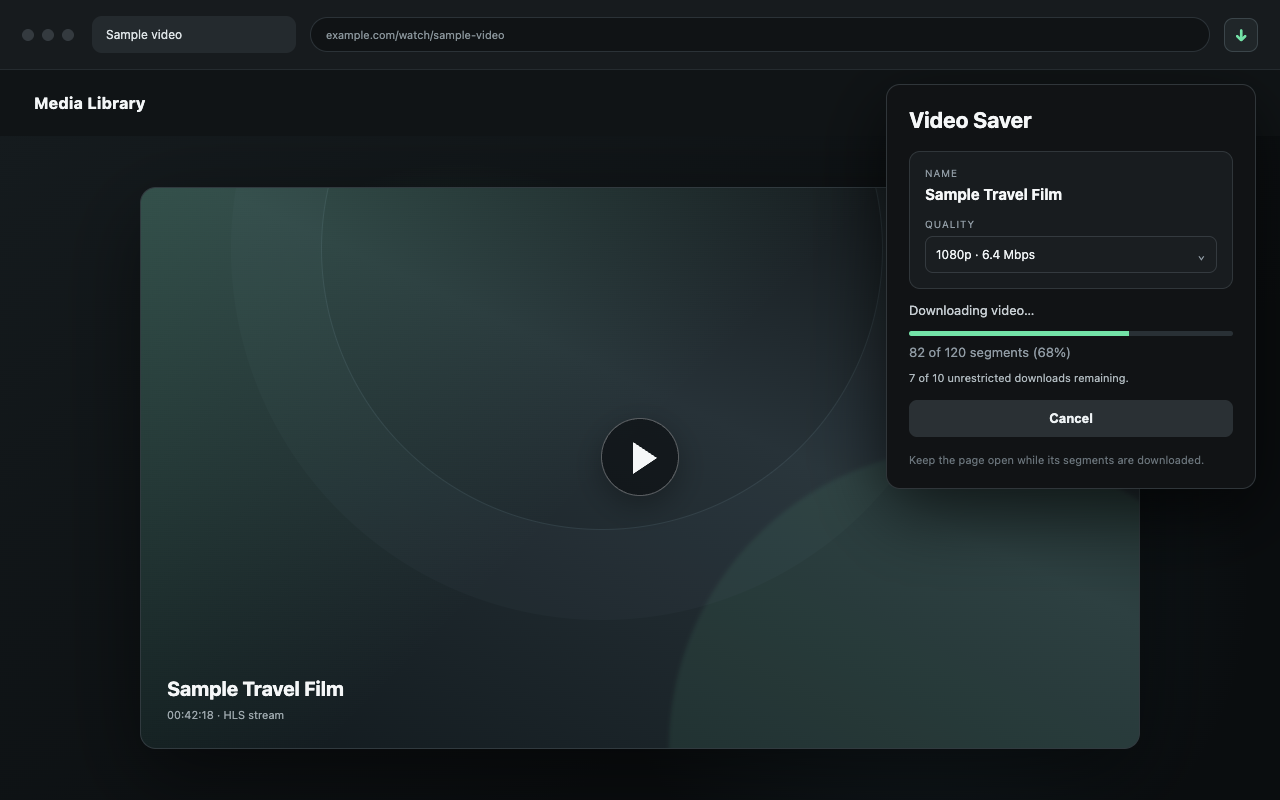Click the NAME field label
This screenshot has height=800, width=1280.
tap(941, 174)
